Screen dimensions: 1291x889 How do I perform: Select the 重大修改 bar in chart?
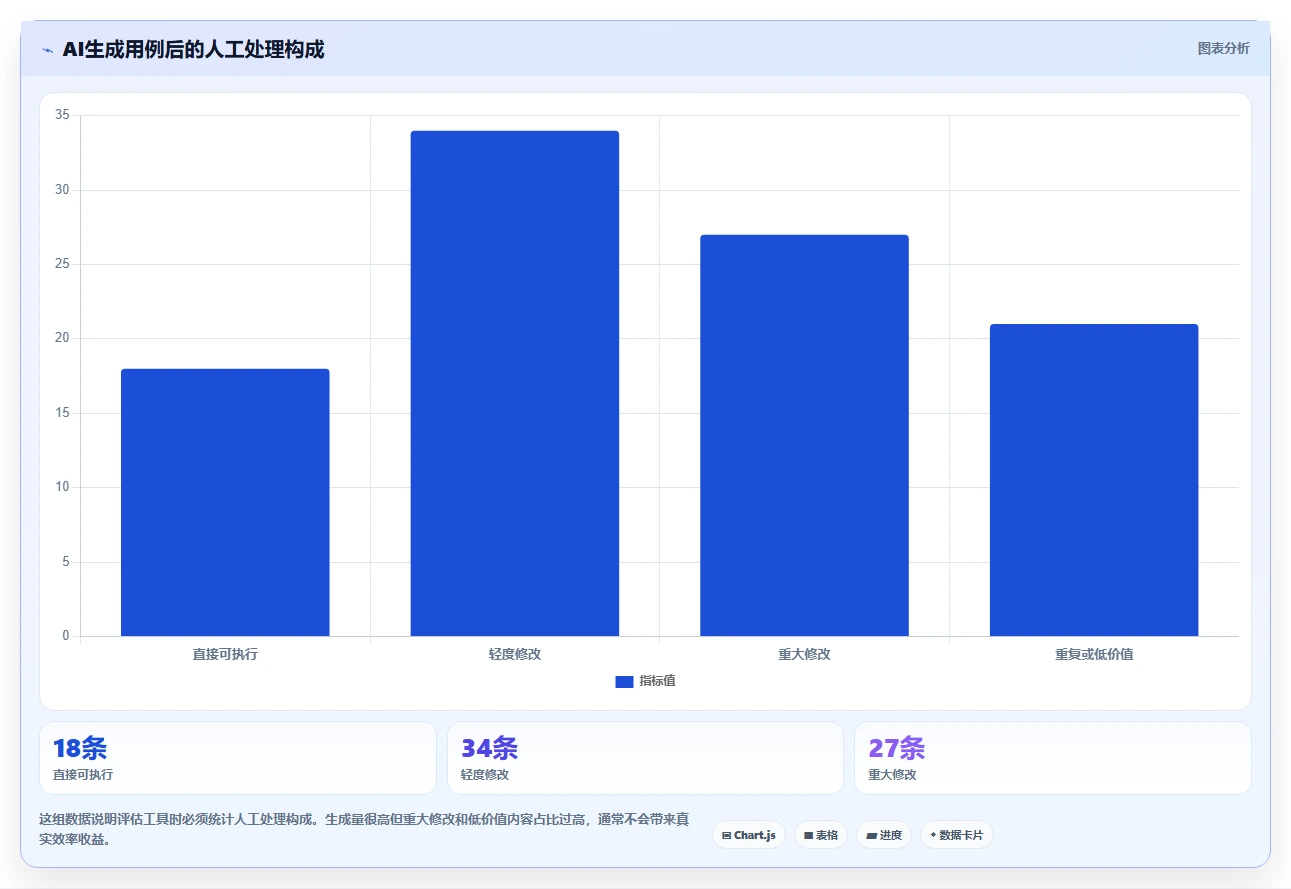(804, 435)
